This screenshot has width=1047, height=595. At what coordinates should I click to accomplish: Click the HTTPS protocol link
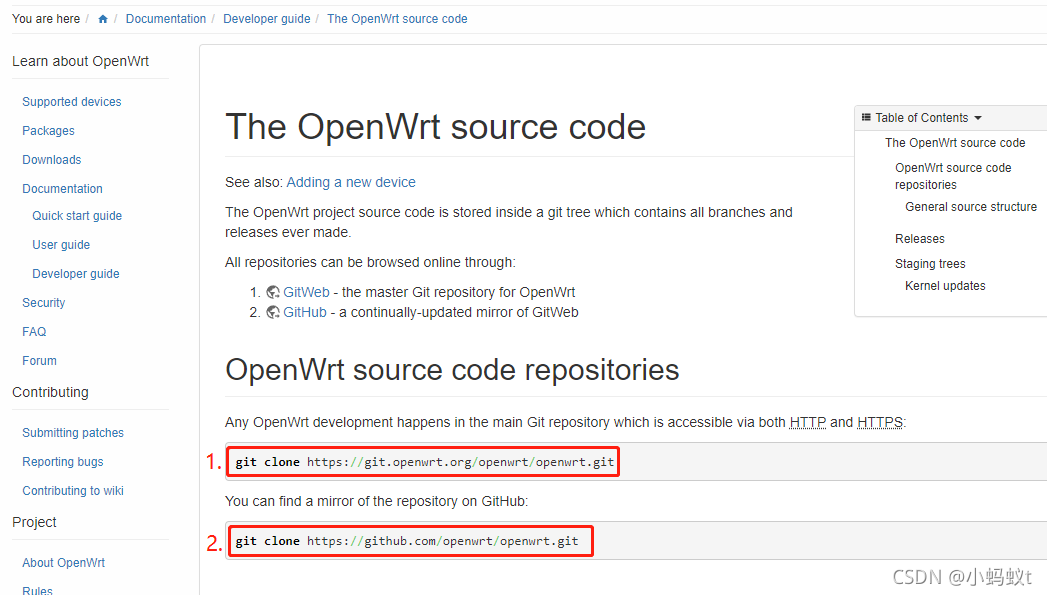coord(879,422)
